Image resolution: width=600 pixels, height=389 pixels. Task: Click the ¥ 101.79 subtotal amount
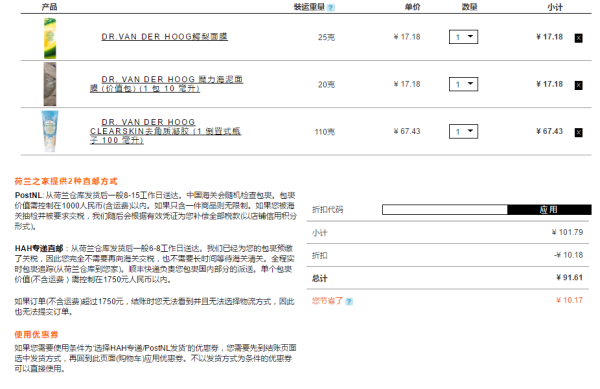click(x=567, y=232)
